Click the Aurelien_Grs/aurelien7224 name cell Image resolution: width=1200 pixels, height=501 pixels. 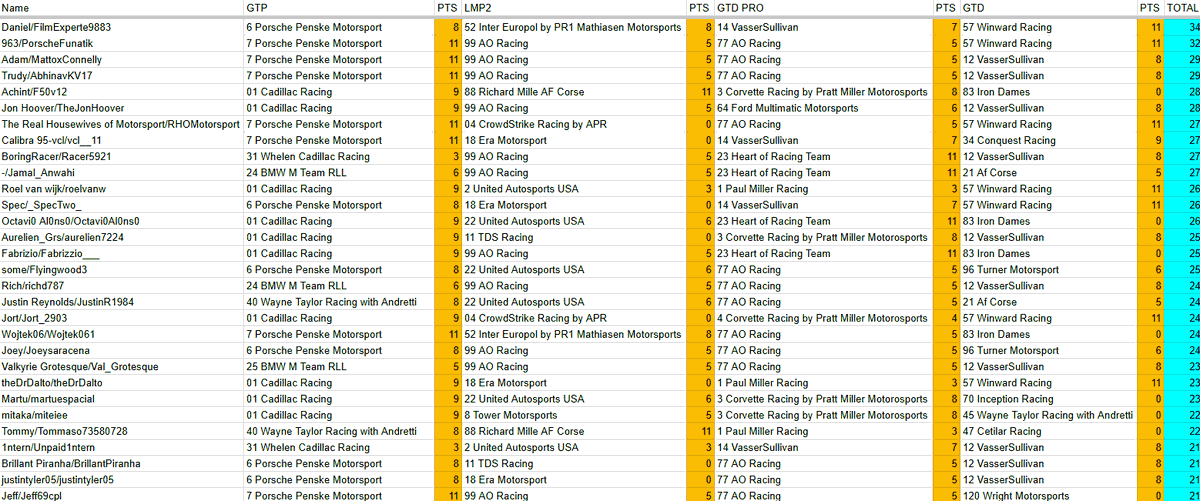(x=122, y=238)
